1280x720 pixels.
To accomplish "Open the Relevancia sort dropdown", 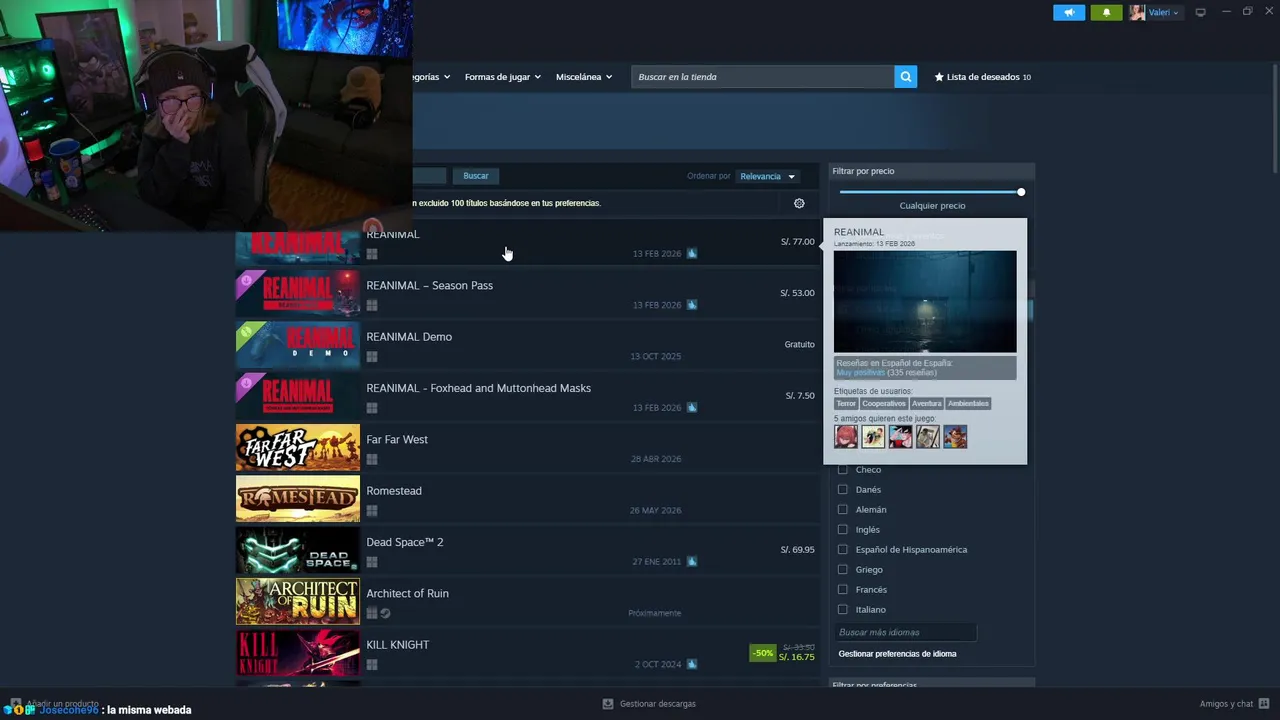I will (x=767, y=176).
